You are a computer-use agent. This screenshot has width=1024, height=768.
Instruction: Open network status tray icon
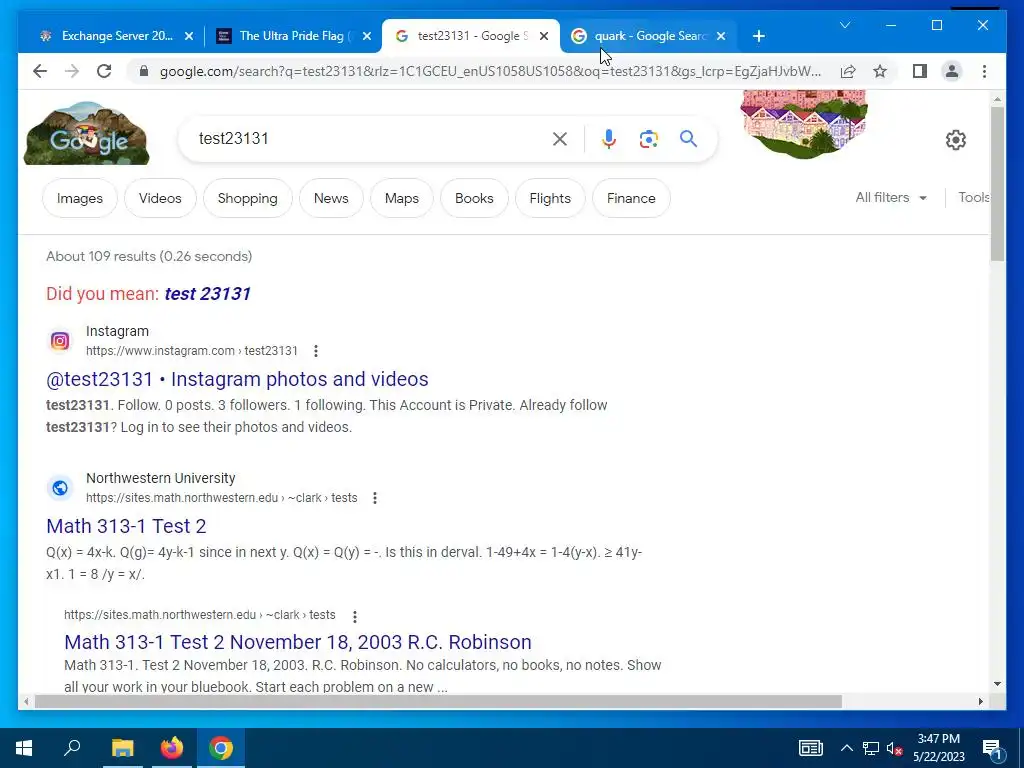[x=871, y=748]
